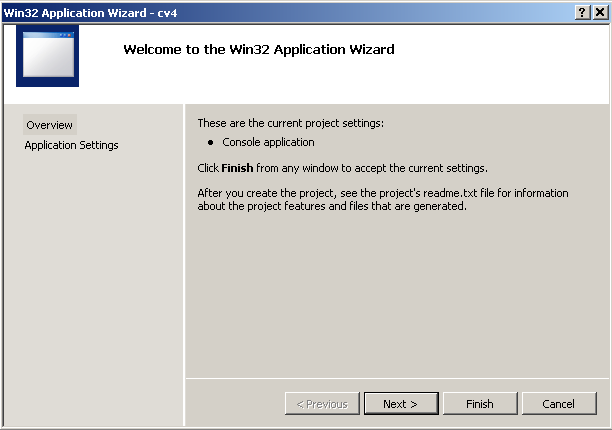612x430 pixels.
Task: Click the blue wizard window icon image
Action: (x=47, y=56)
